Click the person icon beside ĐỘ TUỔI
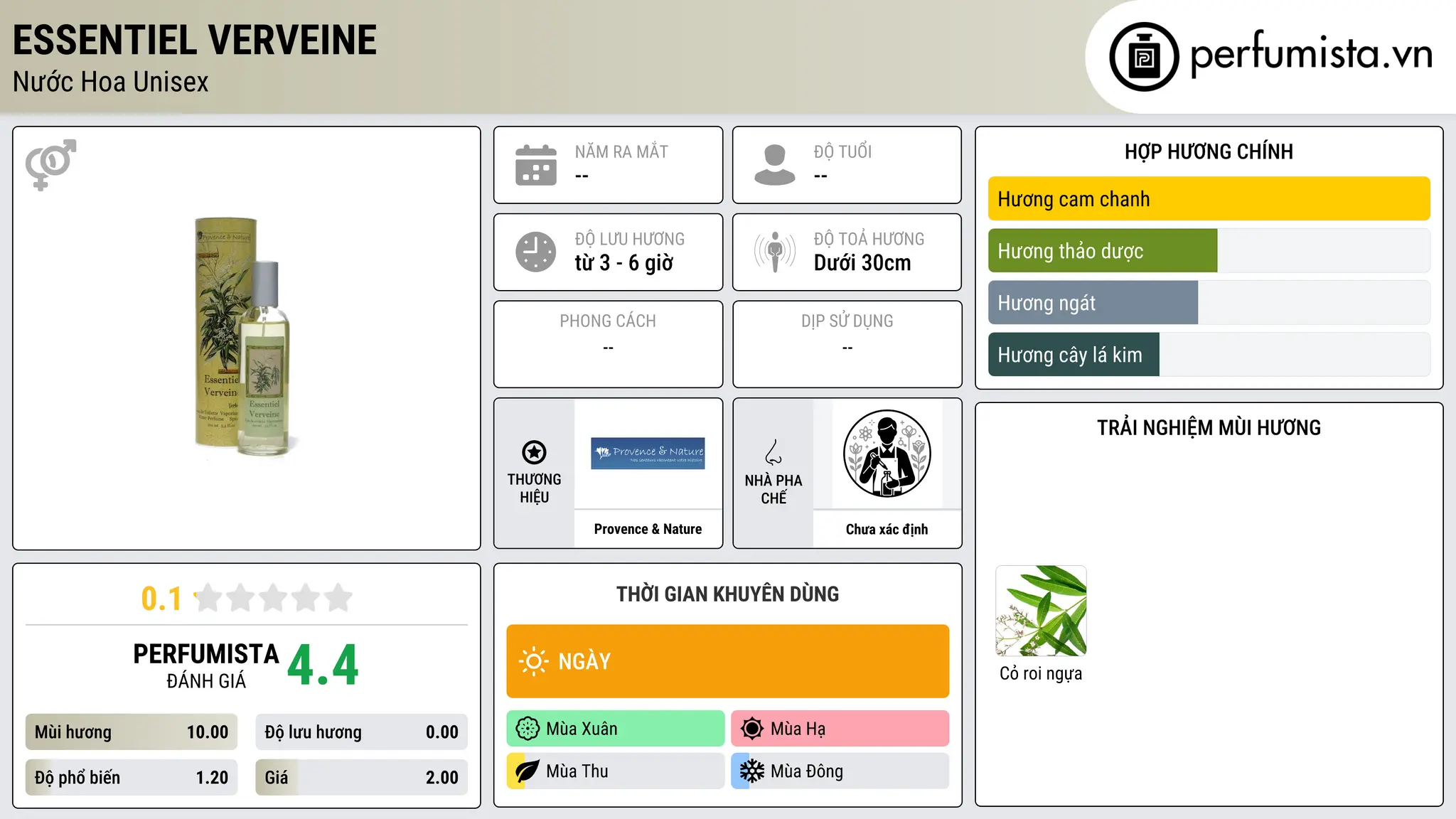Screen dimensions: 1456x819 tap(775, 165)
